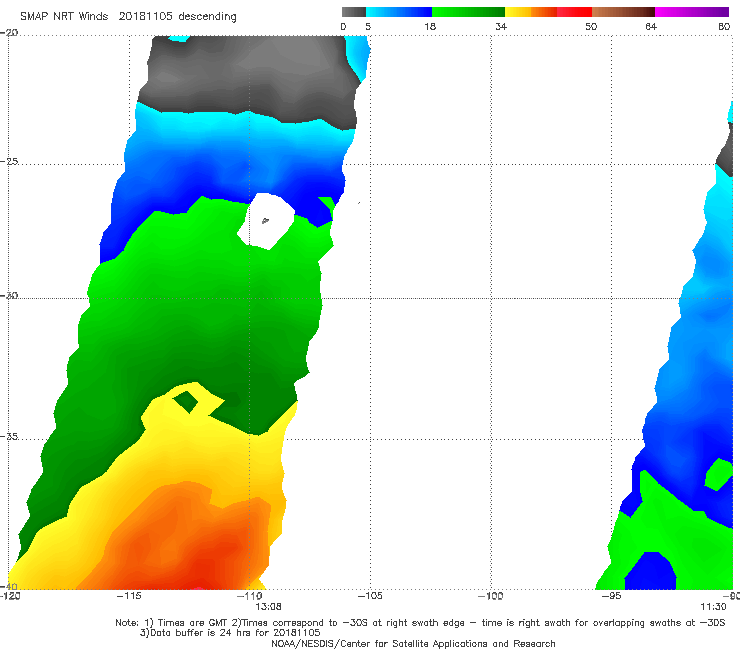Click the latitude label -35
The width and height of the screenshot is (740, 650).
click(x=9, y=437)
